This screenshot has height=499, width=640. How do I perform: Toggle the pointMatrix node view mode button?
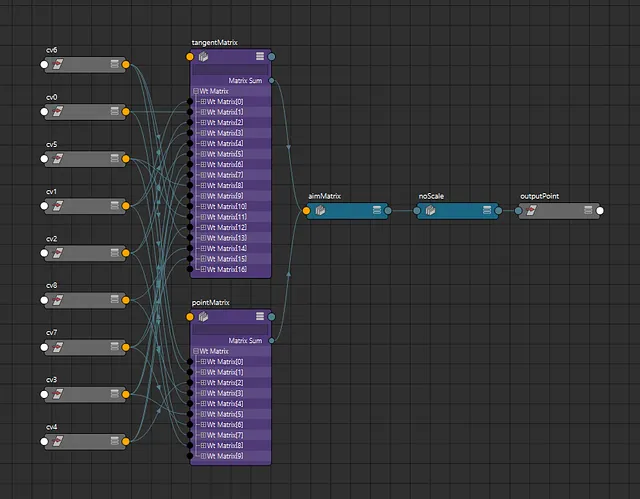[x=259, y=316]
